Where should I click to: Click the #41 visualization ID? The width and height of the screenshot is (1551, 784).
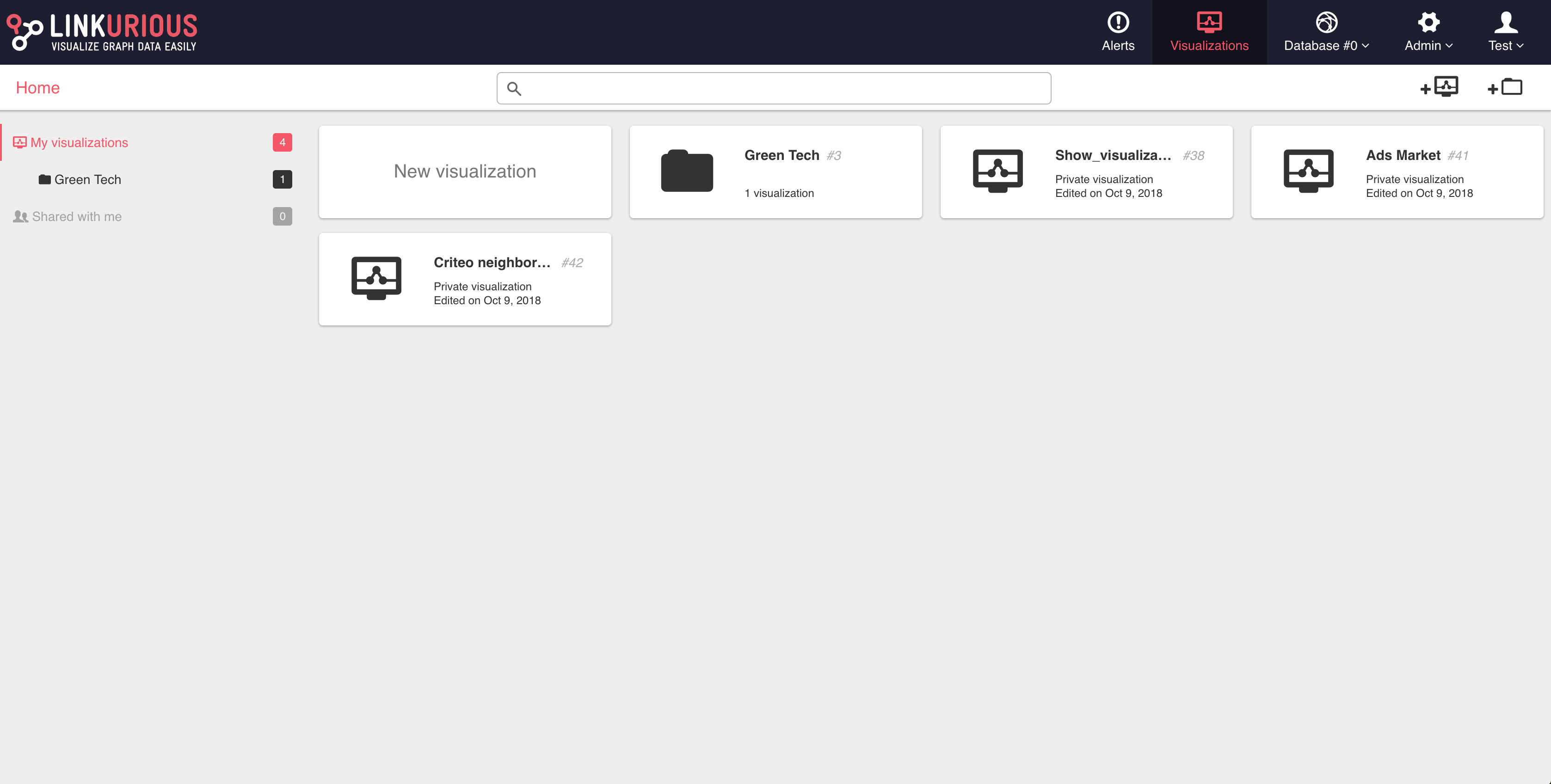[x=1458, y=156]
